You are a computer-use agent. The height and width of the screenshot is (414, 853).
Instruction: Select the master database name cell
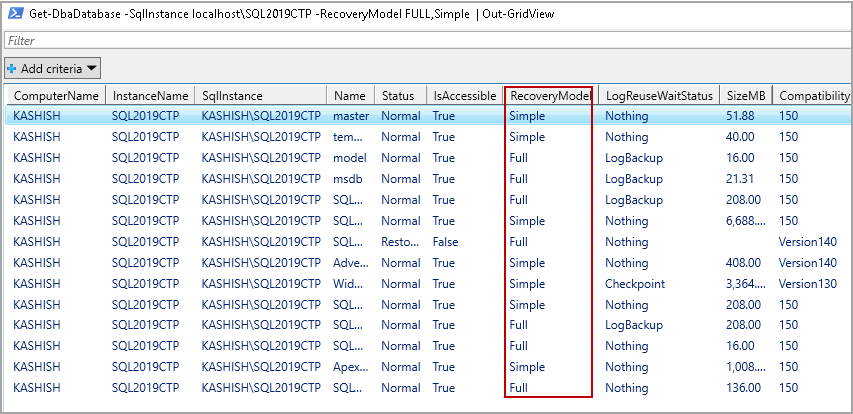point(351,116)
